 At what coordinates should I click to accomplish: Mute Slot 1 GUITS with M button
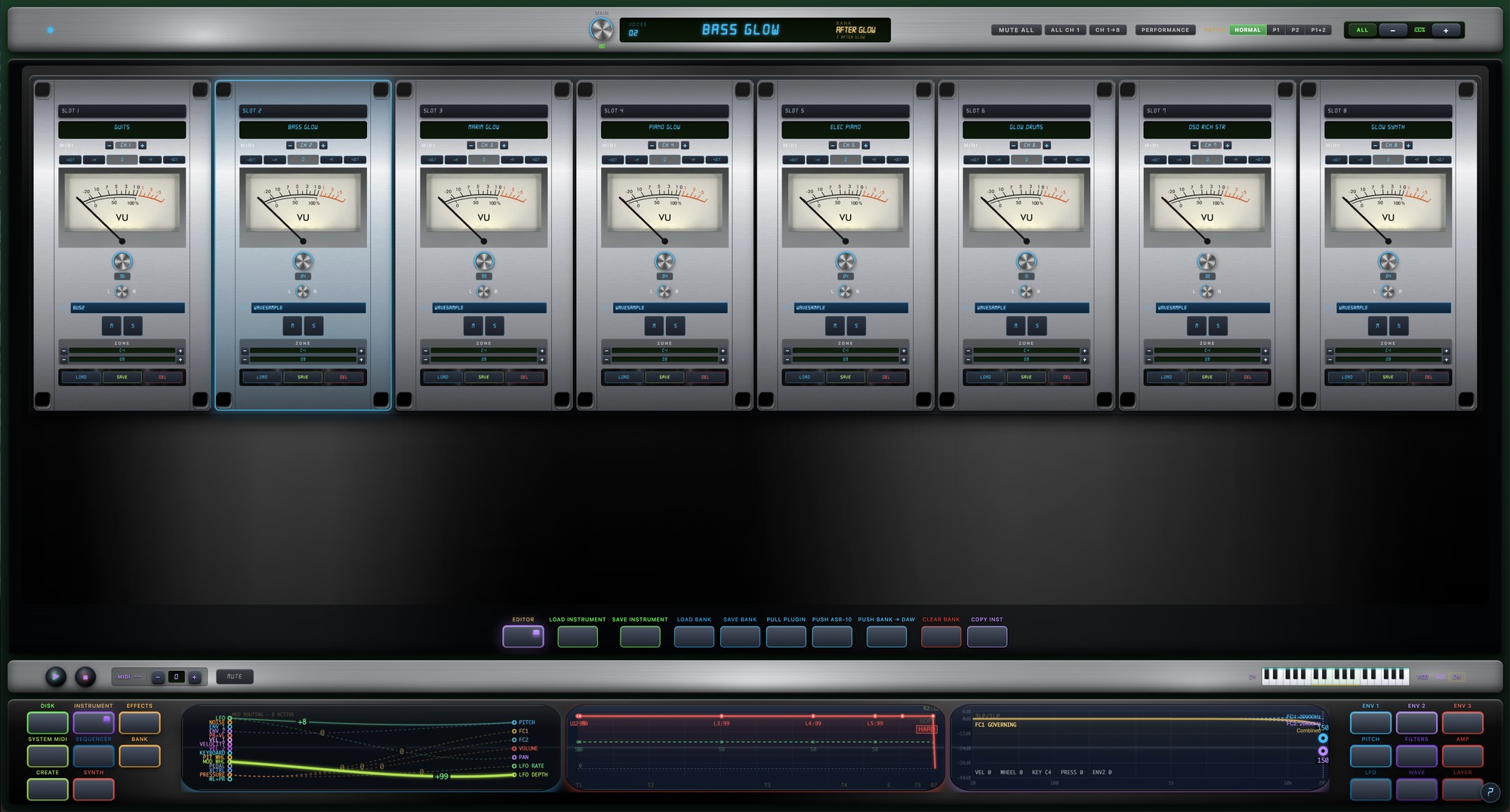pos(112,326)
